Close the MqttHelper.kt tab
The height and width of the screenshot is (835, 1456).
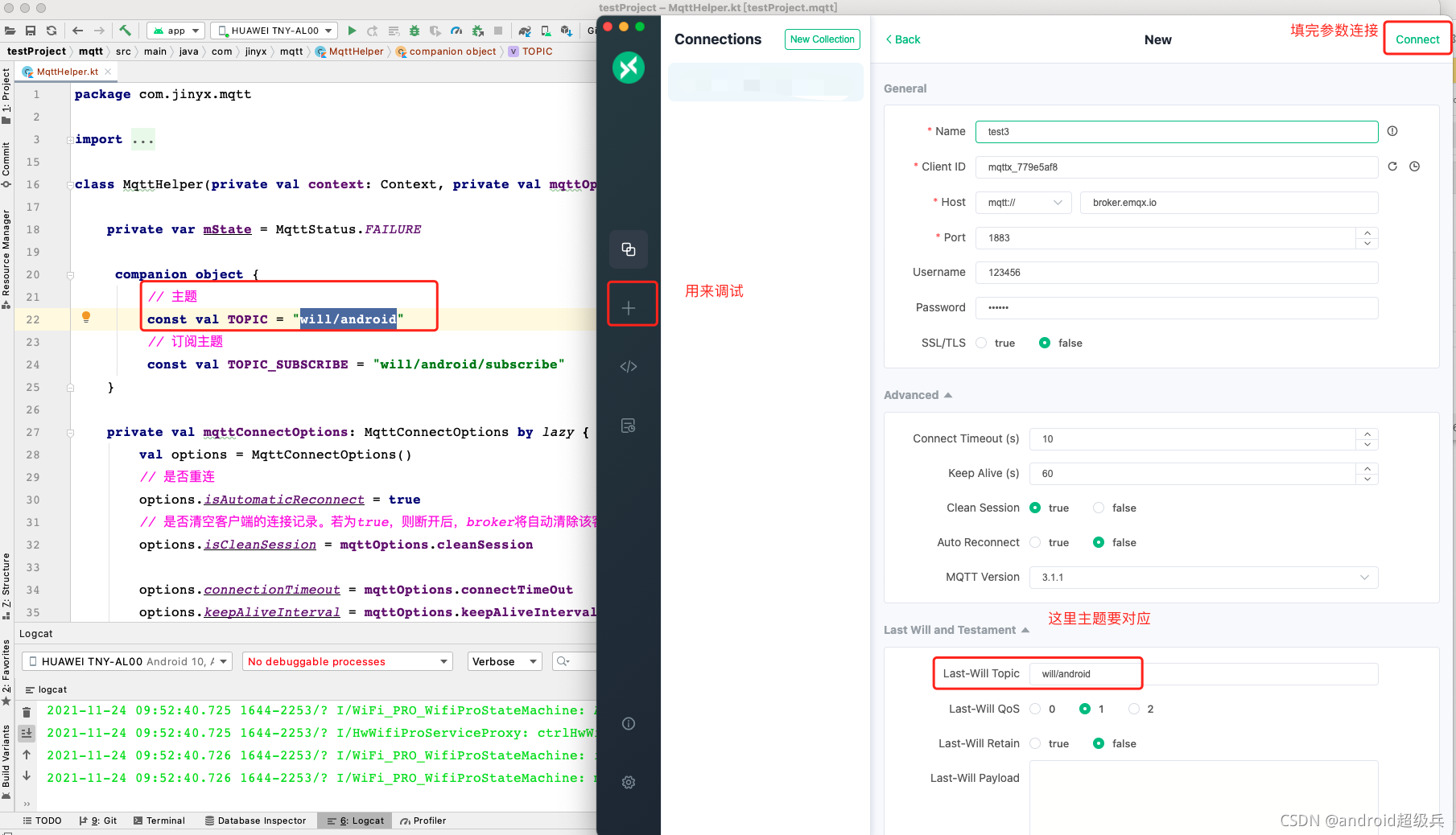108,72
